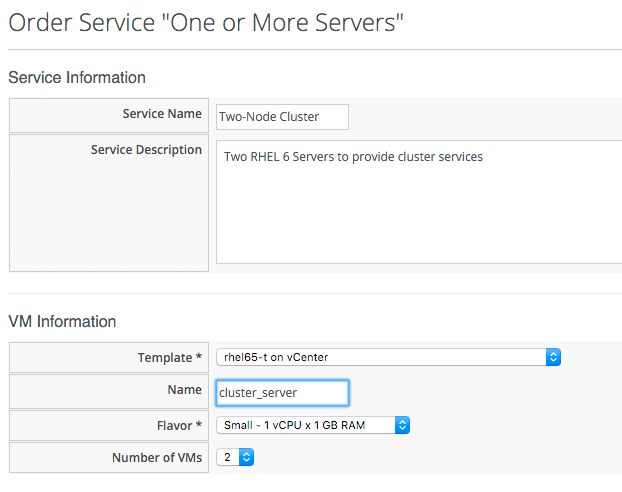Click the "Two-Node Cluster" text value
Viewport: 622px width, 492px height.
click(269, 117)
